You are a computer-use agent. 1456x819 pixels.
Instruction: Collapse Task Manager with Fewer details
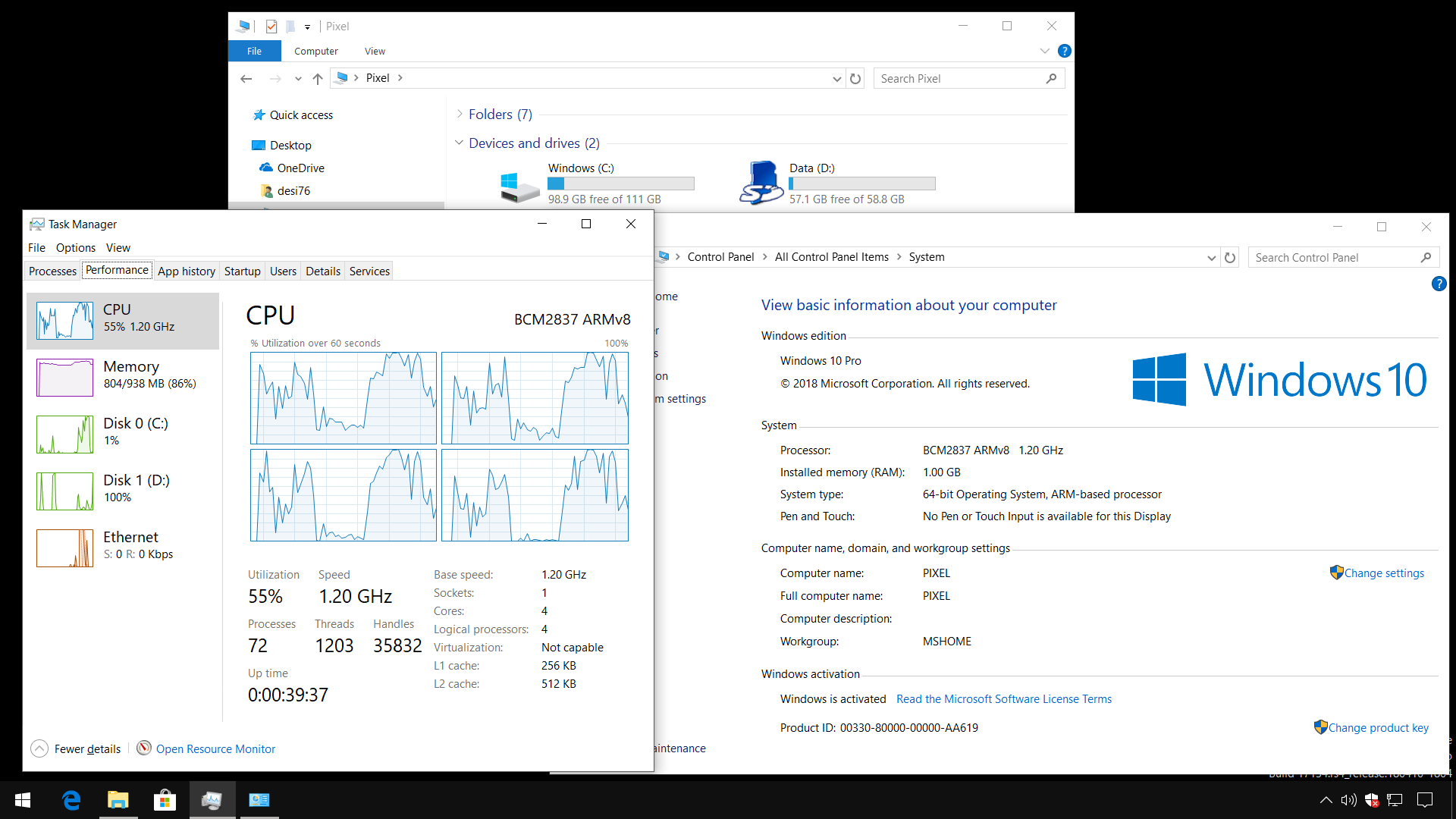76,749
